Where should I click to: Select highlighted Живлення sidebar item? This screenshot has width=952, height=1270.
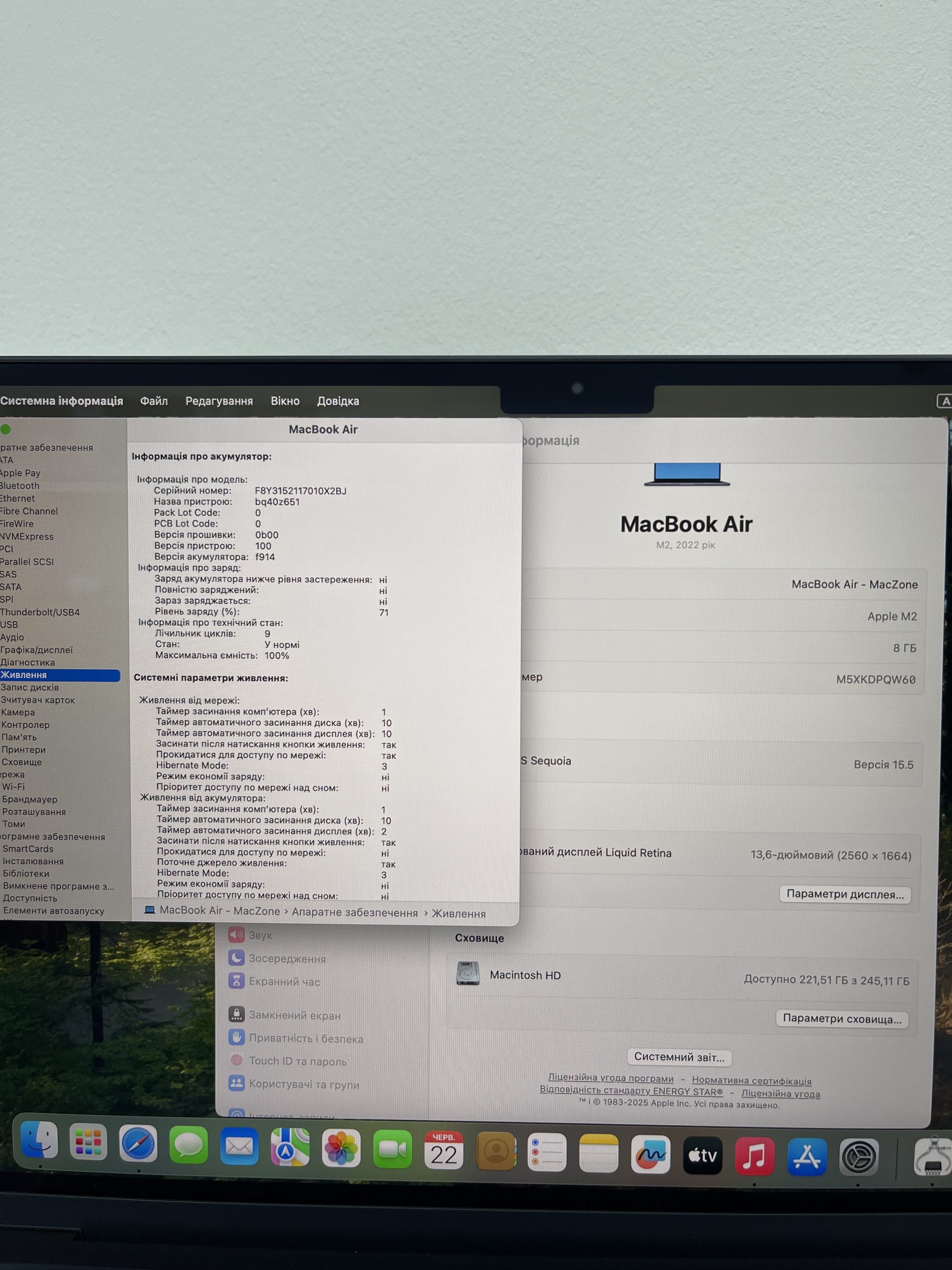tap(59, 675)
